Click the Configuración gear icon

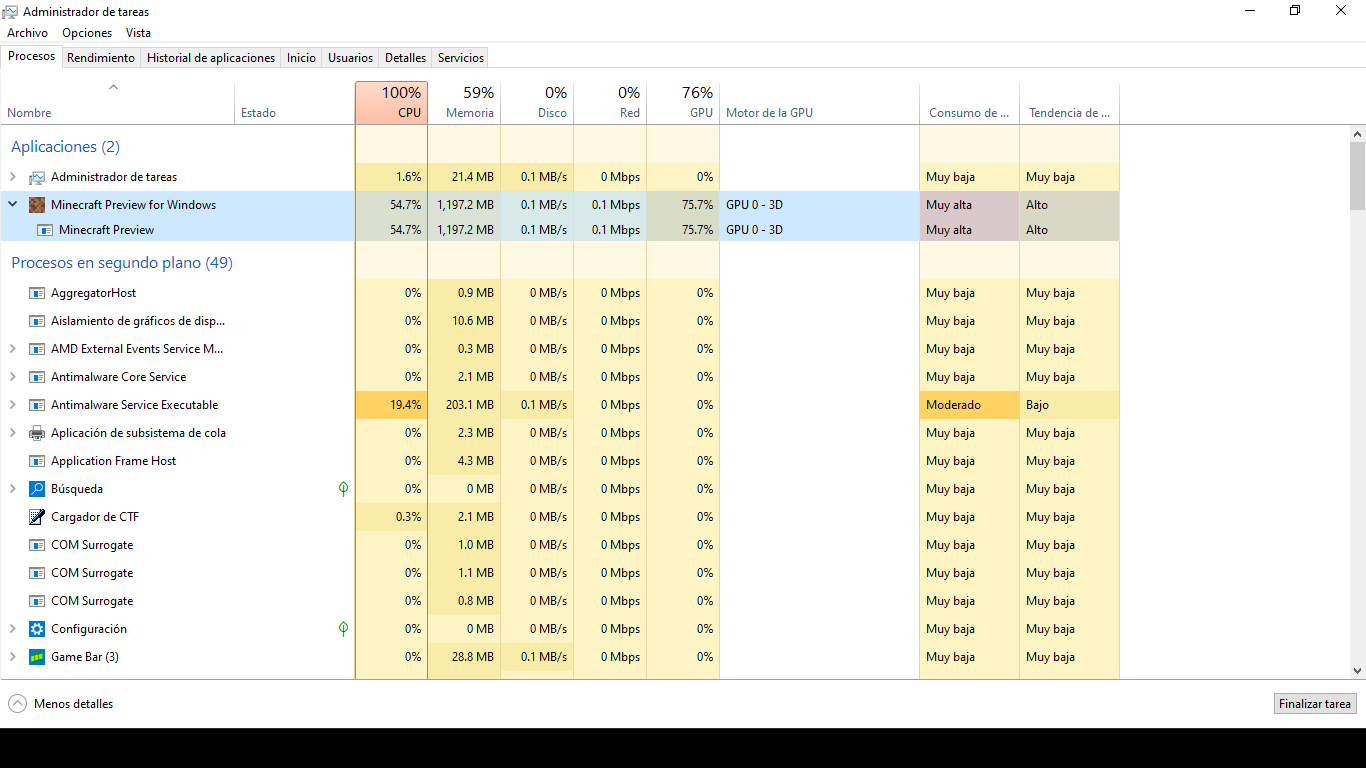pyautogui.click(x=37, y=629)
